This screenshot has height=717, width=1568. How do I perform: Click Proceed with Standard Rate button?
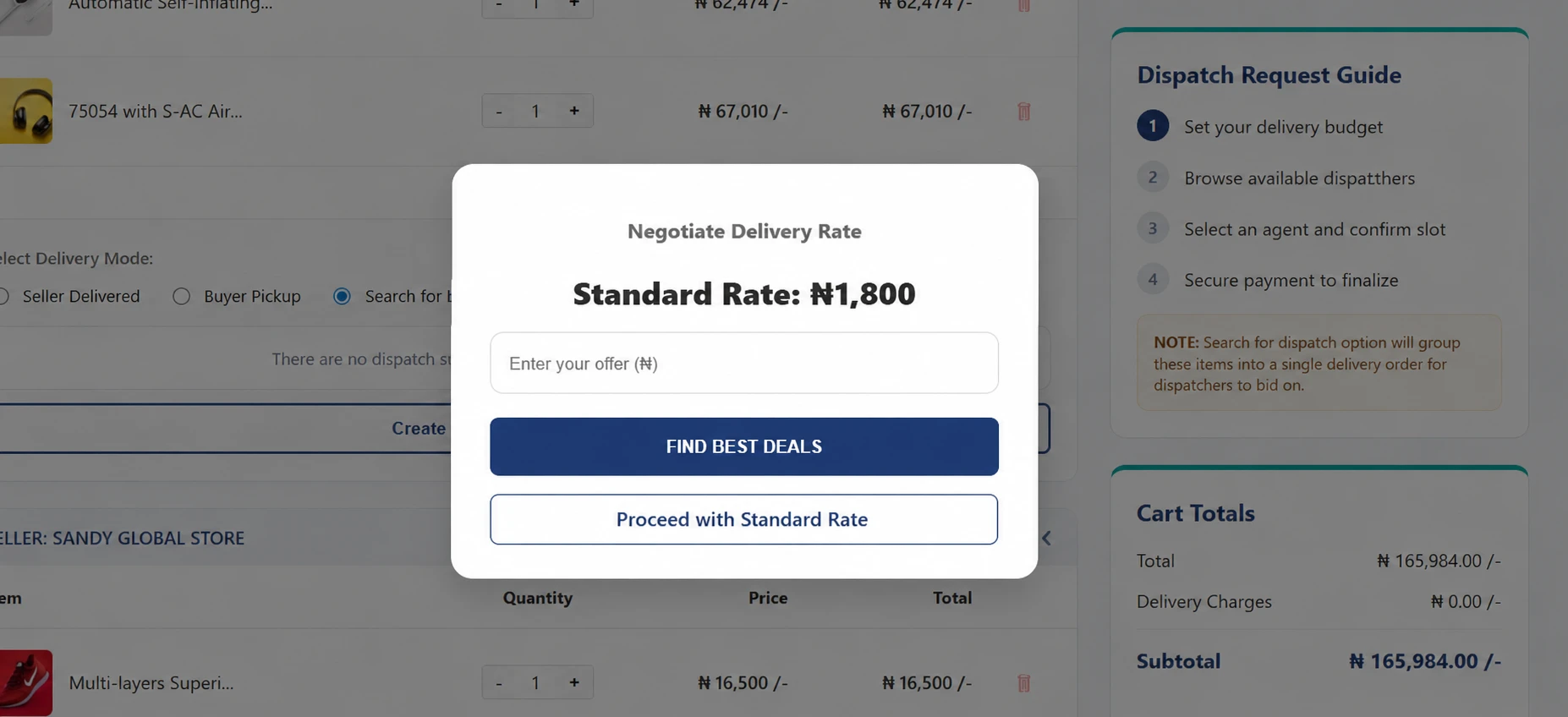pyautogui.click(x=744, y=519)
